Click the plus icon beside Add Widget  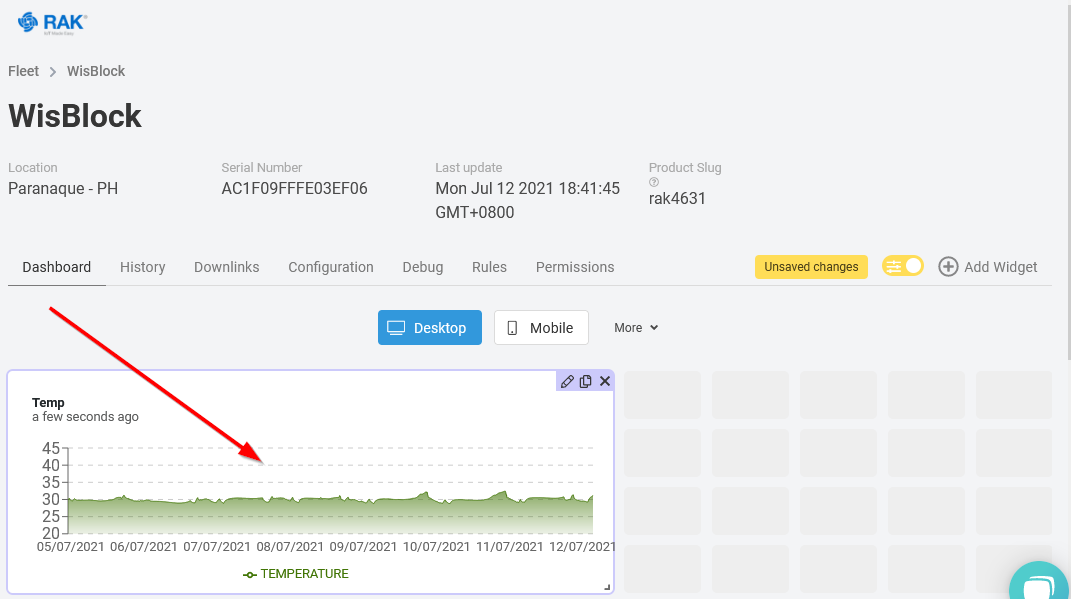[948, 266]
